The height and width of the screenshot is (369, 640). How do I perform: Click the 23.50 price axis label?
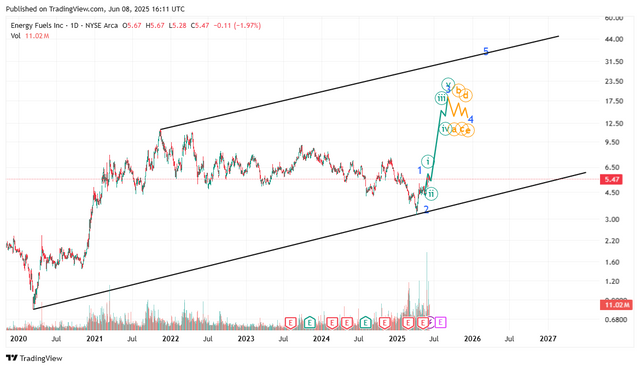tap(614, 82)
